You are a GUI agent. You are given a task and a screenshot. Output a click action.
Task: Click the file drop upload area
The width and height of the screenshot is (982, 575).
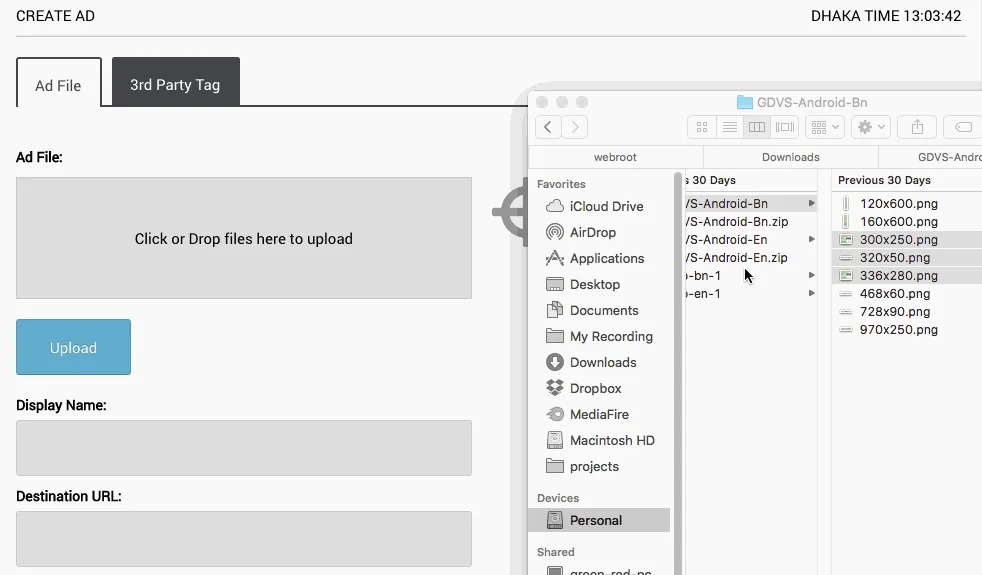(x=244, y=238)
